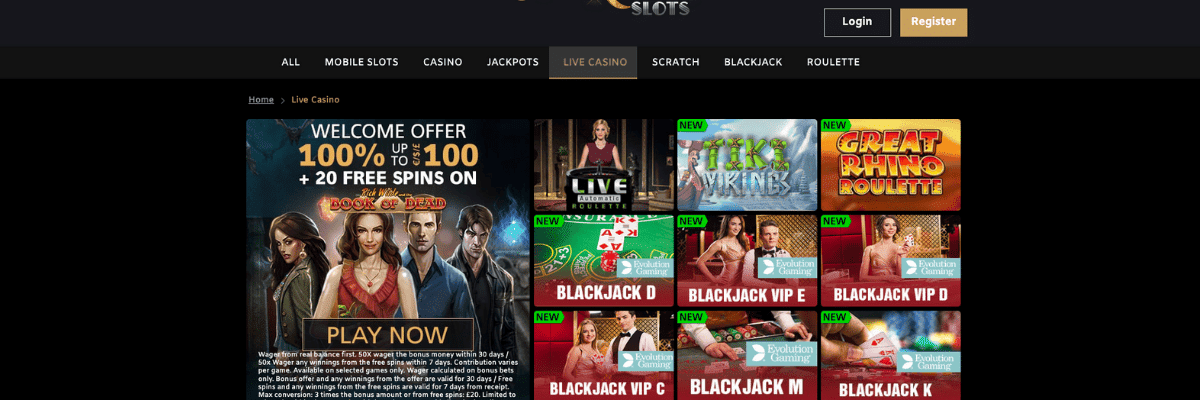Viewport: 1200px width, 400px height.
Task: Click the Login button
Action: (857, 22)
